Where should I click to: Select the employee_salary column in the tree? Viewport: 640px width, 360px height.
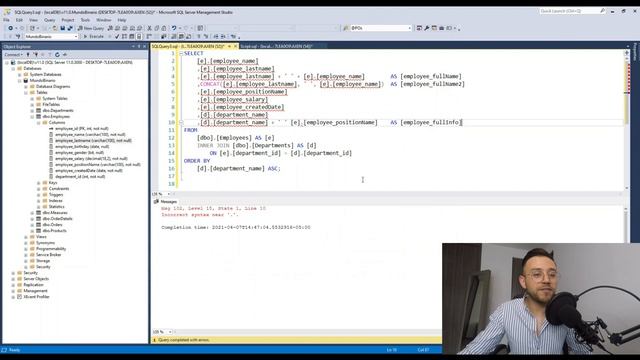click(91, 159)
